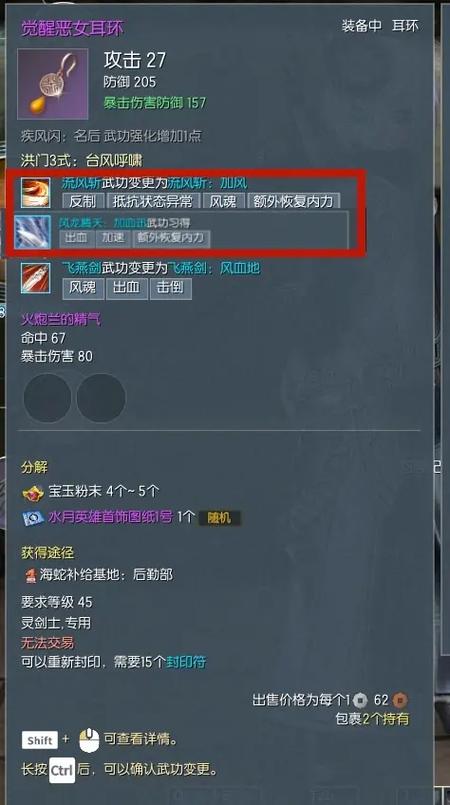This screenshot has height=805, width=450.
Task: Click the 额外恢复内力 tag under 流风斩
Action: click(294, 201)
